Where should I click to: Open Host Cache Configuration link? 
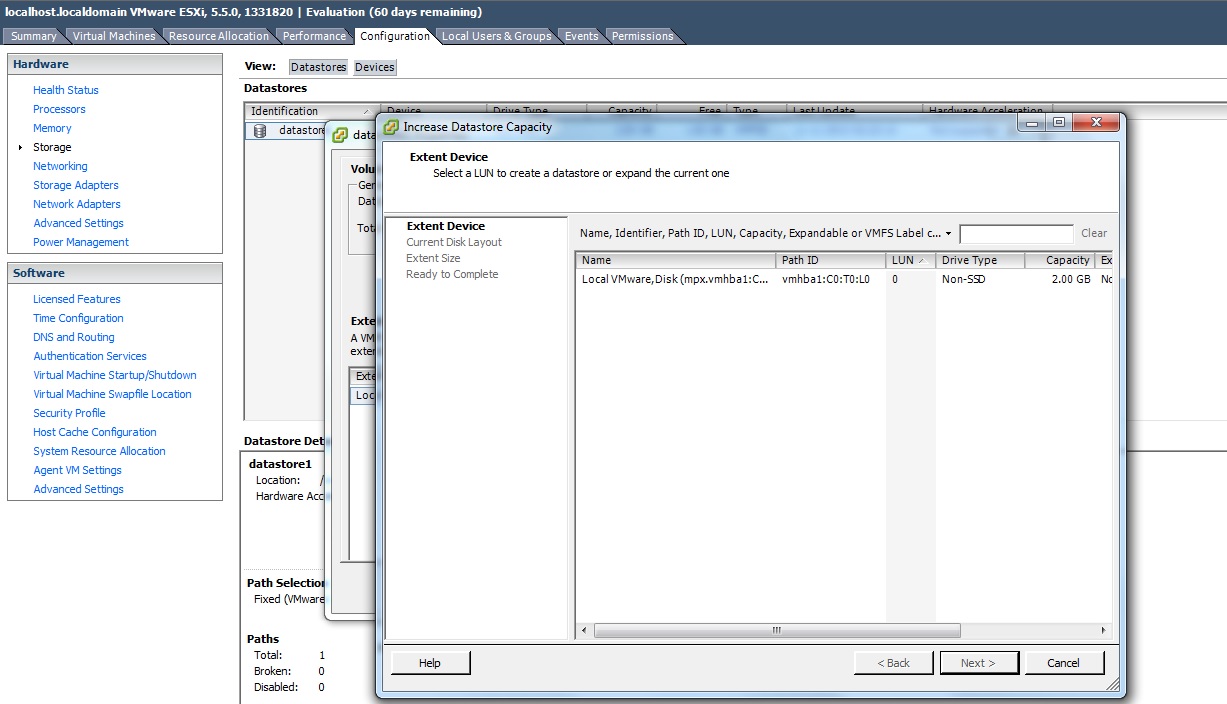tap(95, 432)
